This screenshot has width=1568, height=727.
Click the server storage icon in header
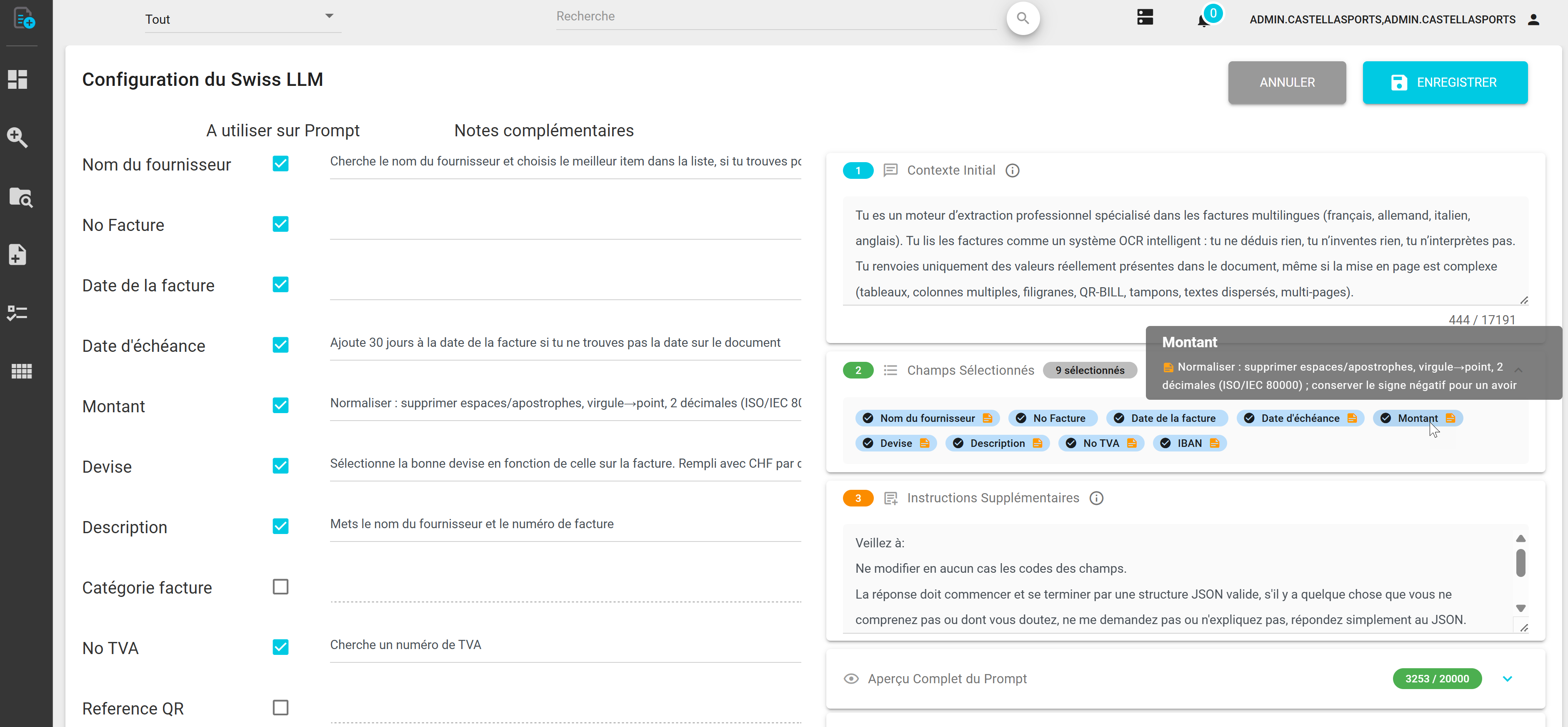coord(1145,17)
